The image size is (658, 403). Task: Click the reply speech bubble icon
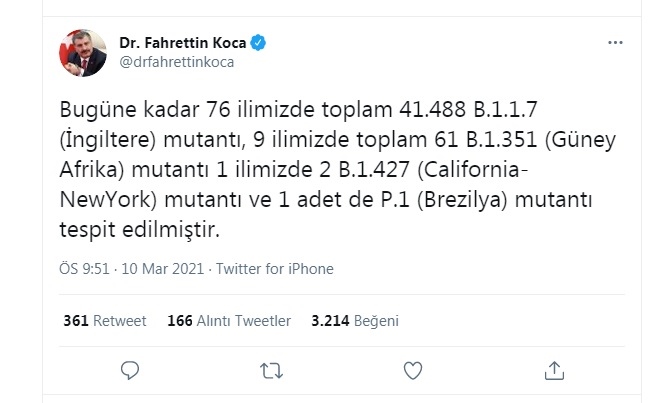click(129, 372)
